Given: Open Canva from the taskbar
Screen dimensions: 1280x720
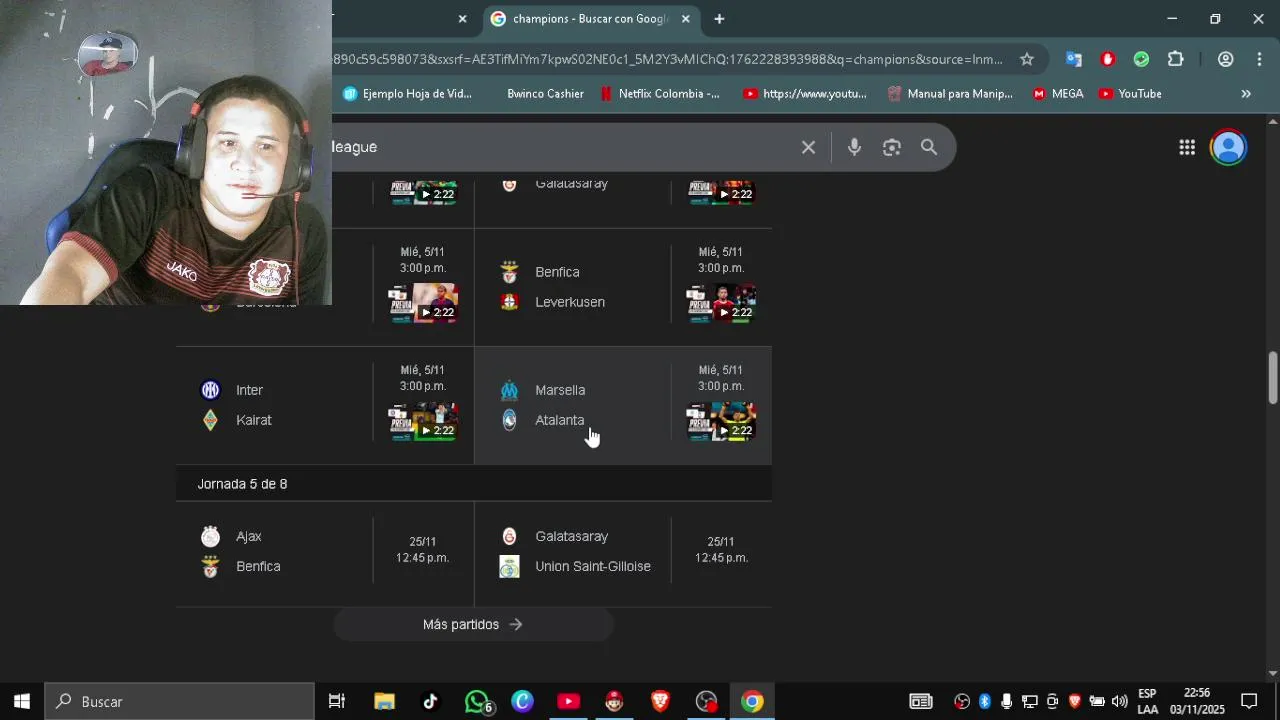Looking at the screenshot, I should coord(522,701).
